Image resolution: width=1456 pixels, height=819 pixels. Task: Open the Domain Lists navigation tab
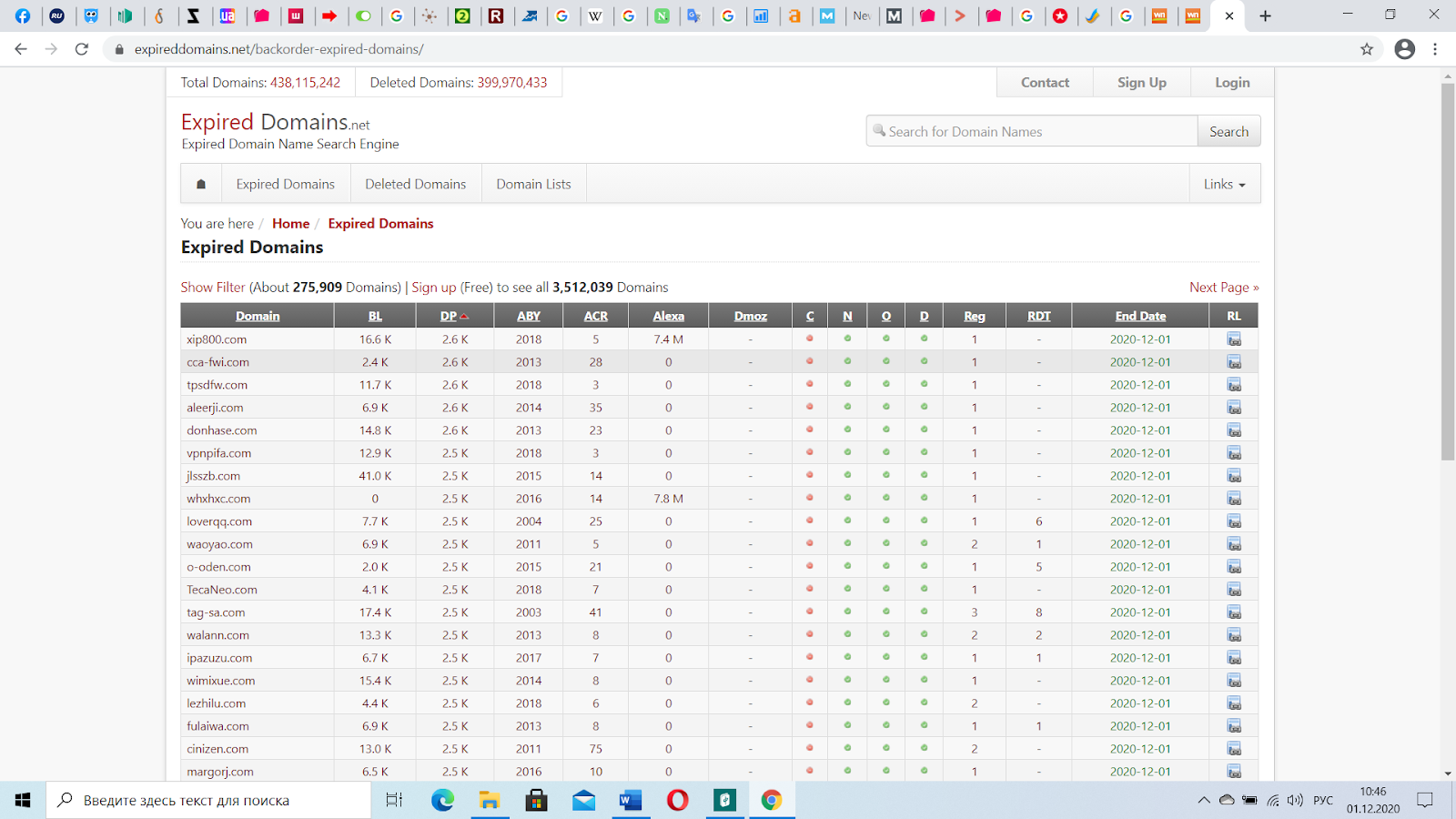coord(534,184)
